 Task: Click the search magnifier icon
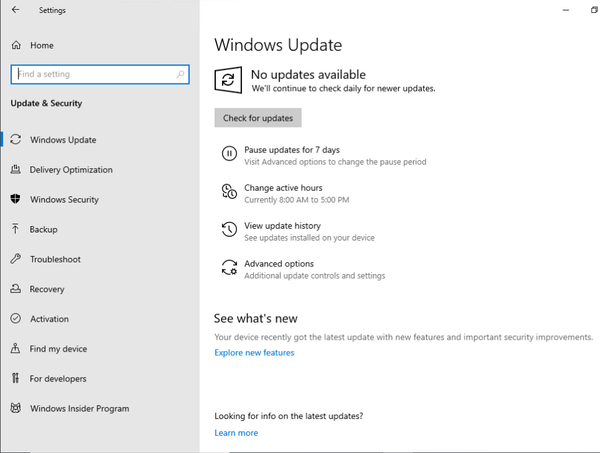[x=180, y=74]
